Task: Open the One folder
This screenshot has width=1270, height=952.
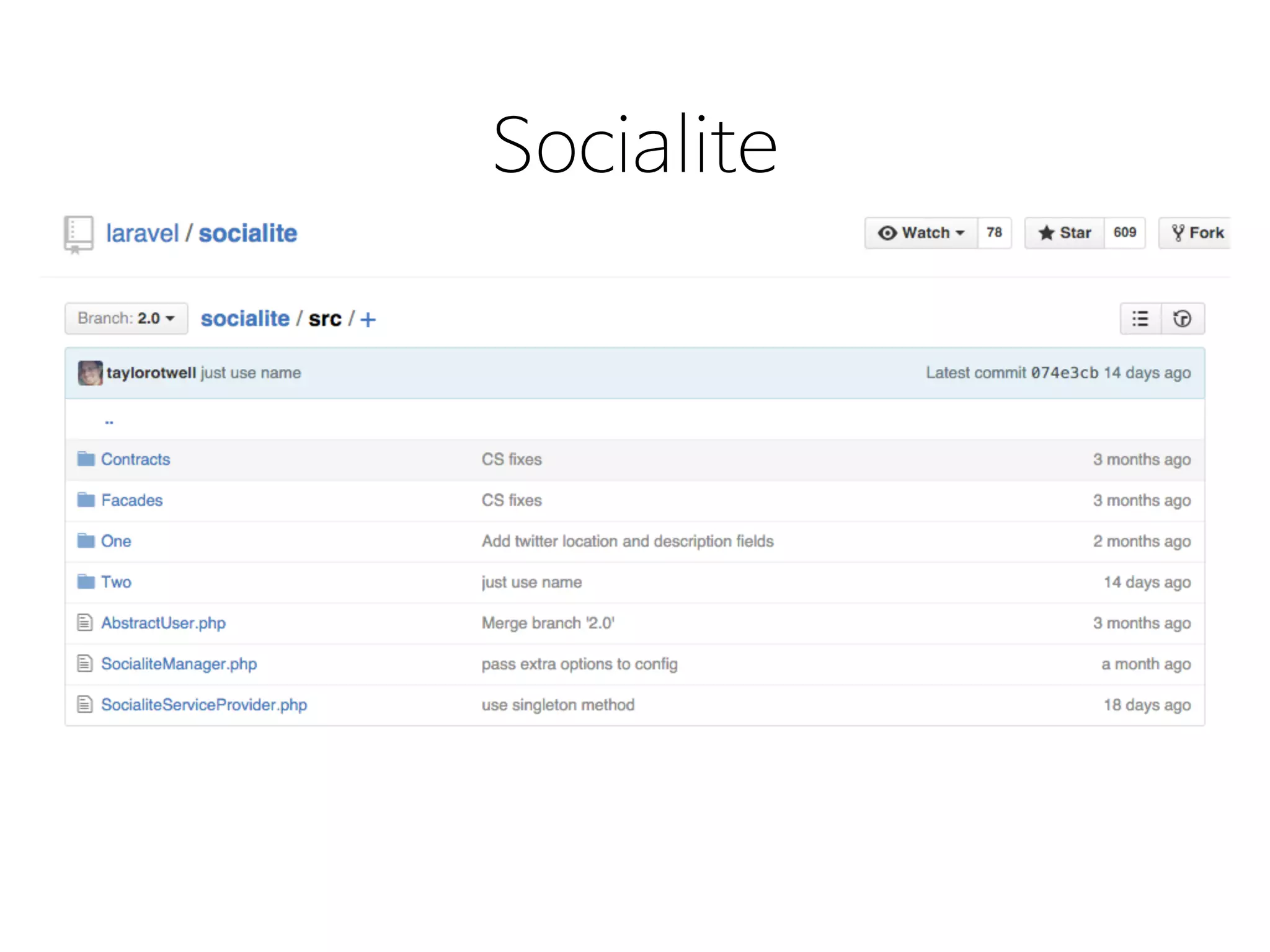Action: click(x=116, y=541)
